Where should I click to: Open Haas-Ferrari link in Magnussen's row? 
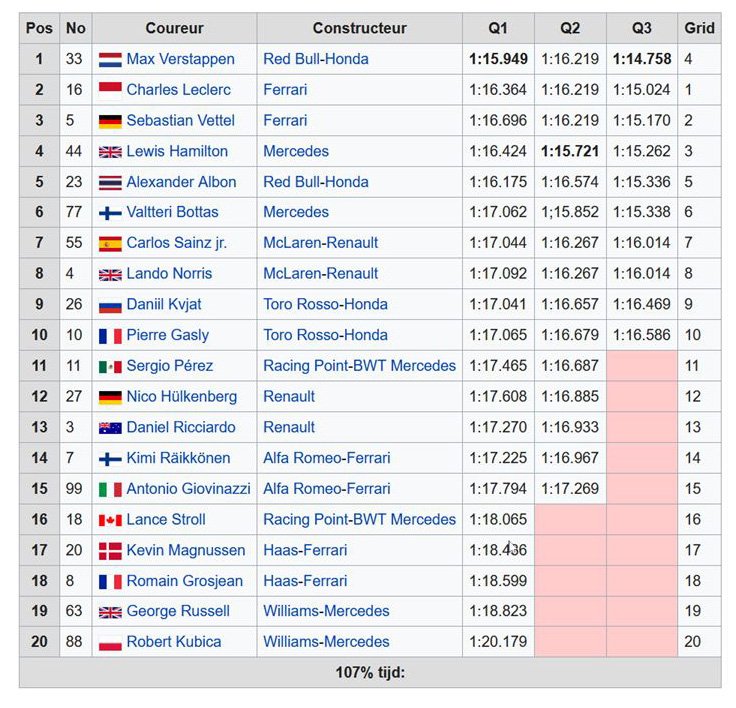coord(305,550)
